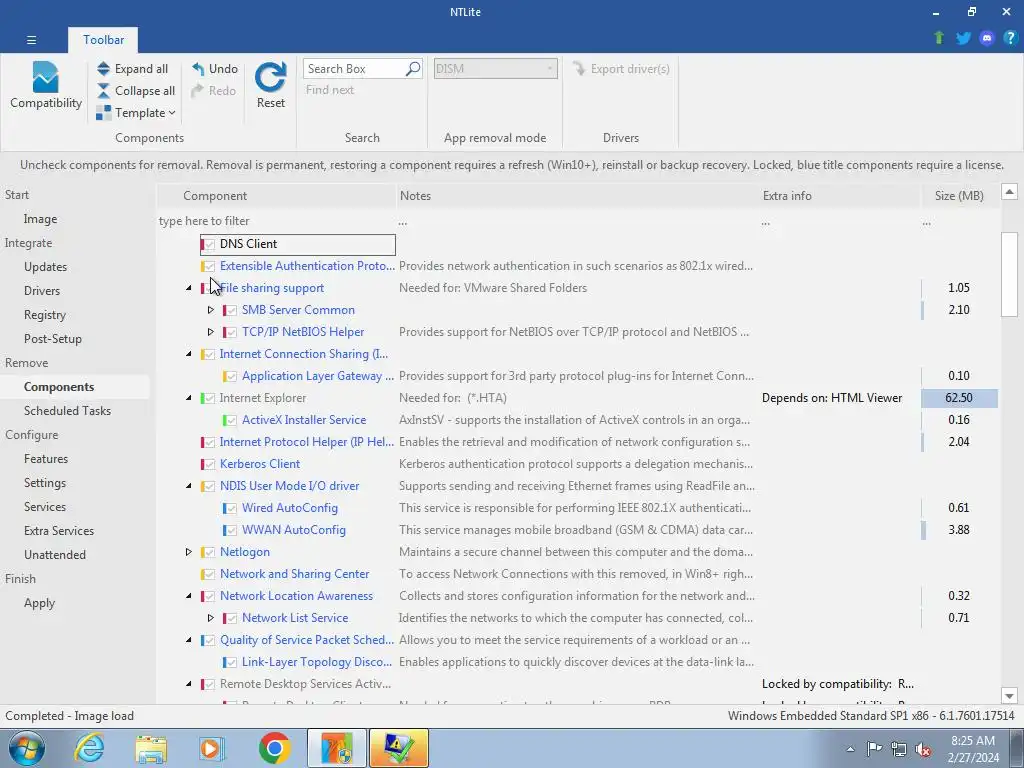Uncheck the Wired AutoConfig checkbox
The width and height of the screenshot is (1024, 768).
click(x=231, y=508)
